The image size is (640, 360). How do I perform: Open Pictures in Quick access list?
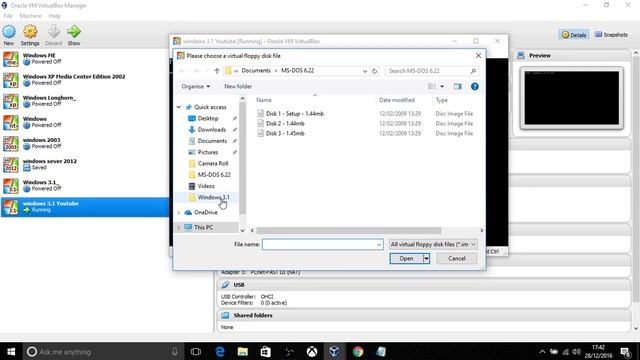tap(208, 152)
